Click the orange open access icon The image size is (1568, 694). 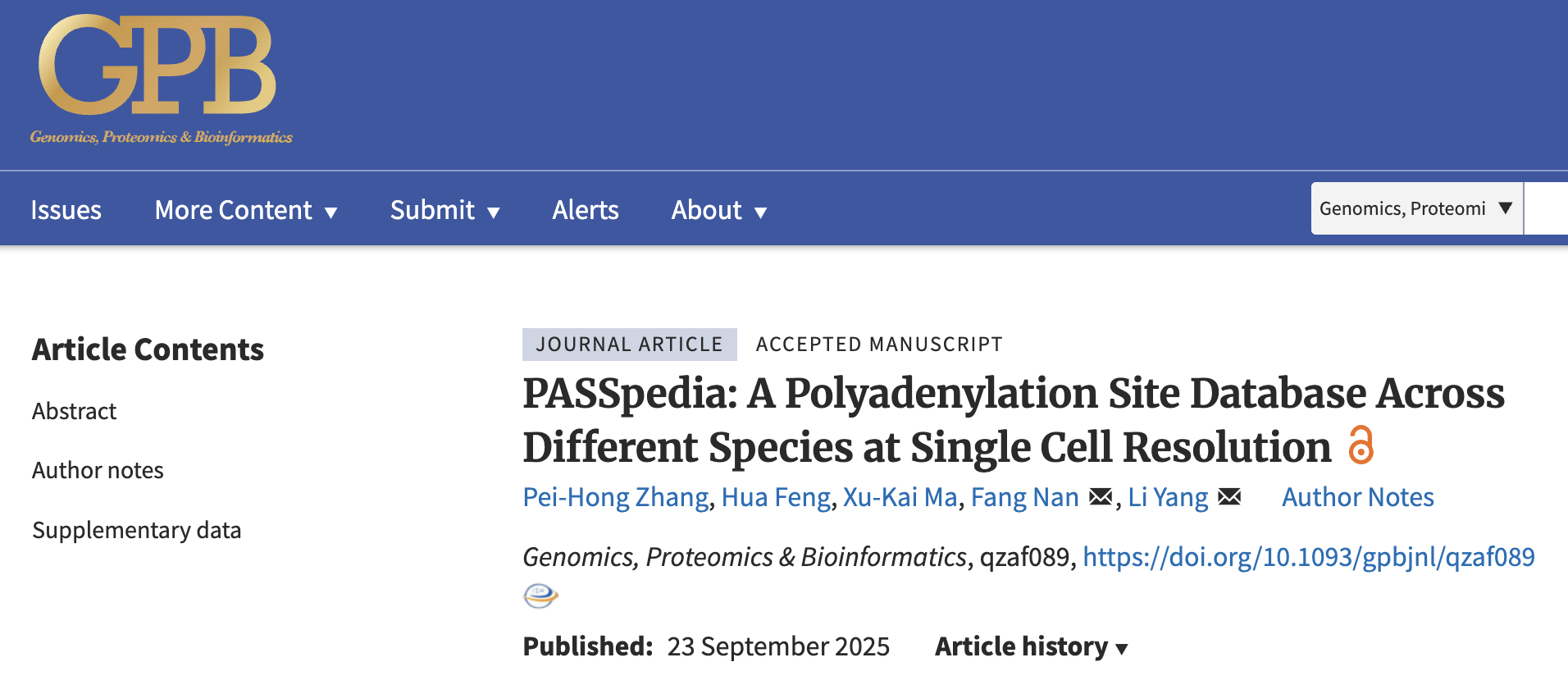click(x=1361, y=445)
